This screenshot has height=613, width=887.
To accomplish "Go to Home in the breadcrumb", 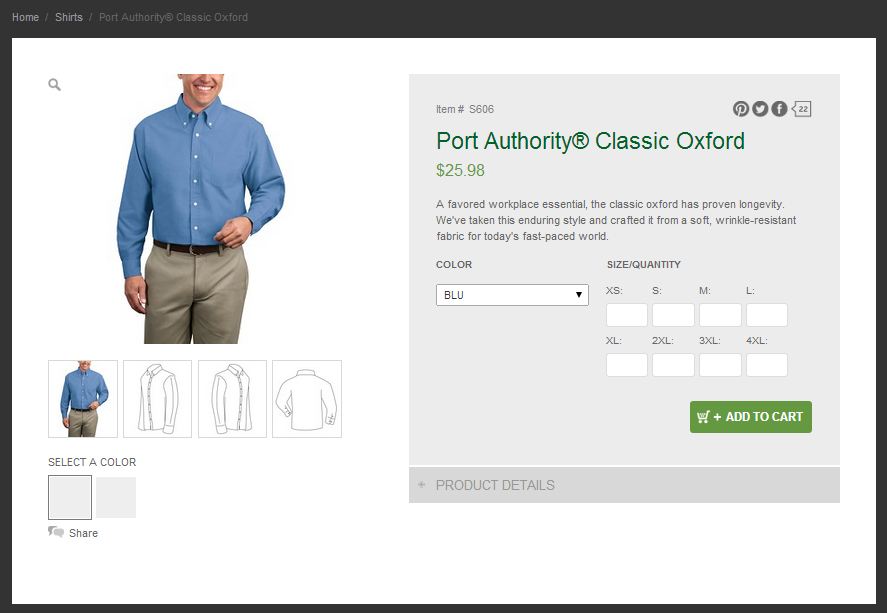I will [25, 17].
